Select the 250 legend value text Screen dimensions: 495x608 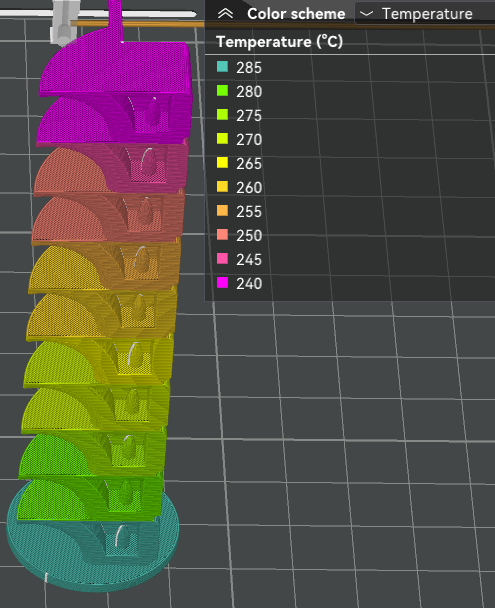coord(249,235)
